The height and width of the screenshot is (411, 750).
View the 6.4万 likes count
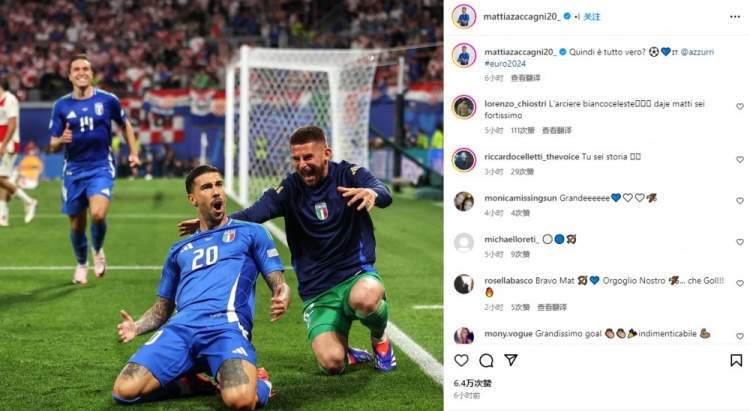click(x=473, y=383)
